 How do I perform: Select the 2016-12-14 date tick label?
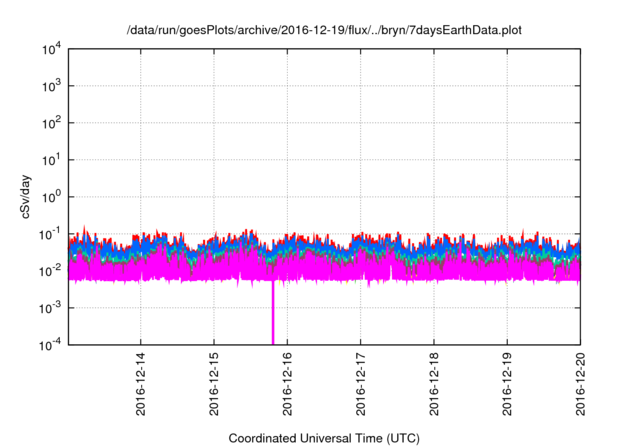141,384
